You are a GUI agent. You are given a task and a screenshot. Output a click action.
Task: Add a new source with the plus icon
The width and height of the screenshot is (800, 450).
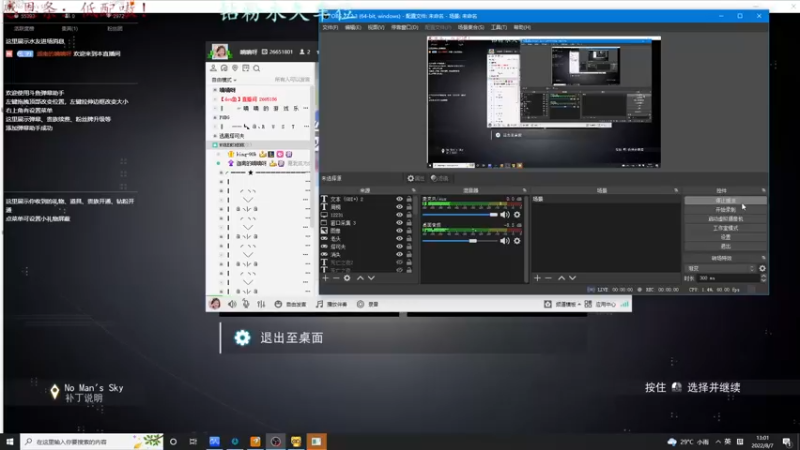(326, 278)
